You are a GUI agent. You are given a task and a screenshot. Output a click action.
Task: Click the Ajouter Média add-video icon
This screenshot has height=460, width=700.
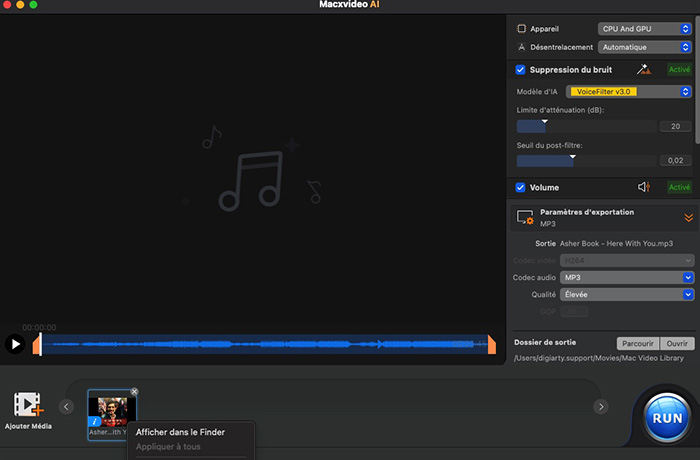pos(29,404)
